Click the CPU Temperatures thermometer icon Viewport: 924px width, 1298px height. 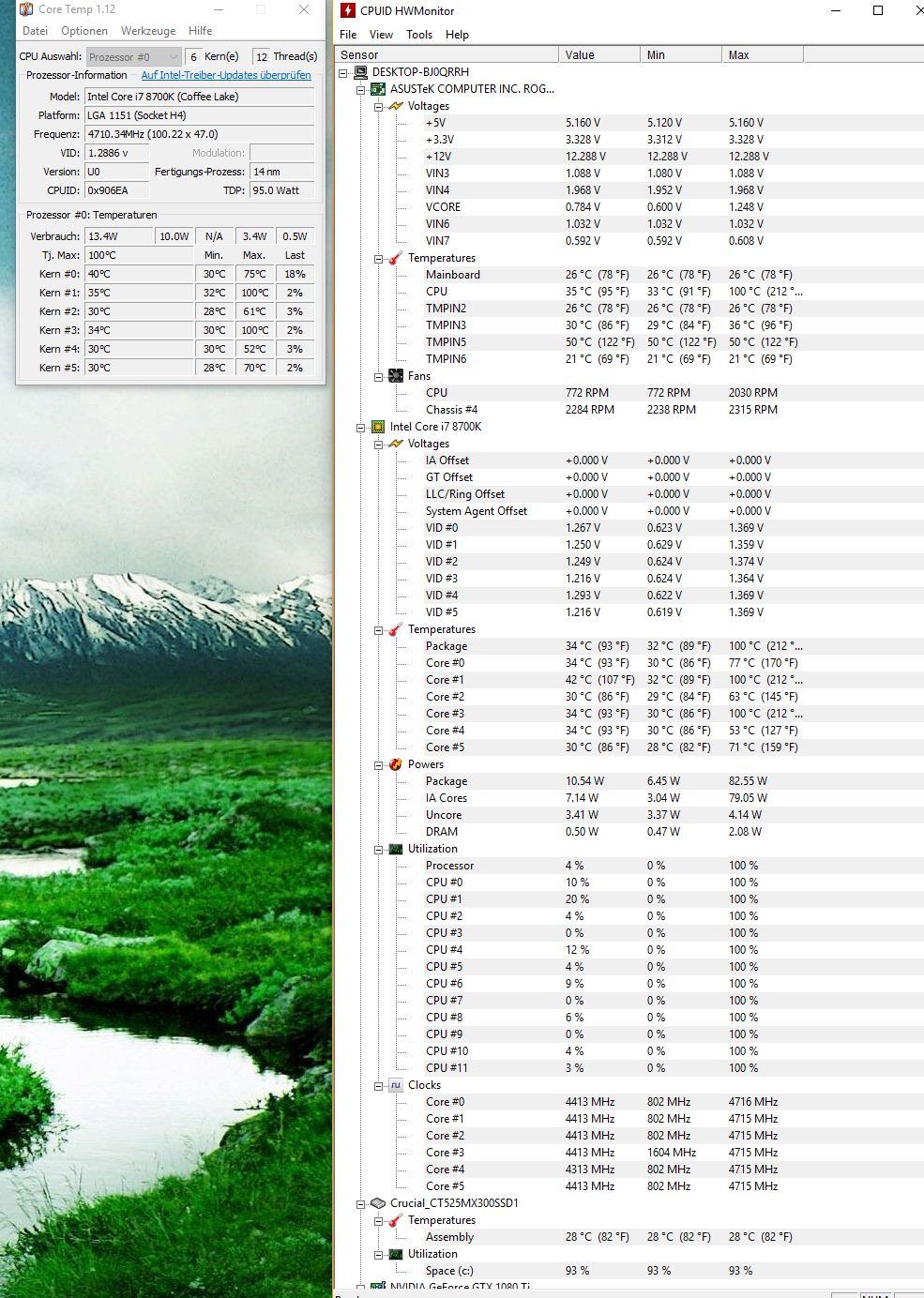(x=396, y=629)
